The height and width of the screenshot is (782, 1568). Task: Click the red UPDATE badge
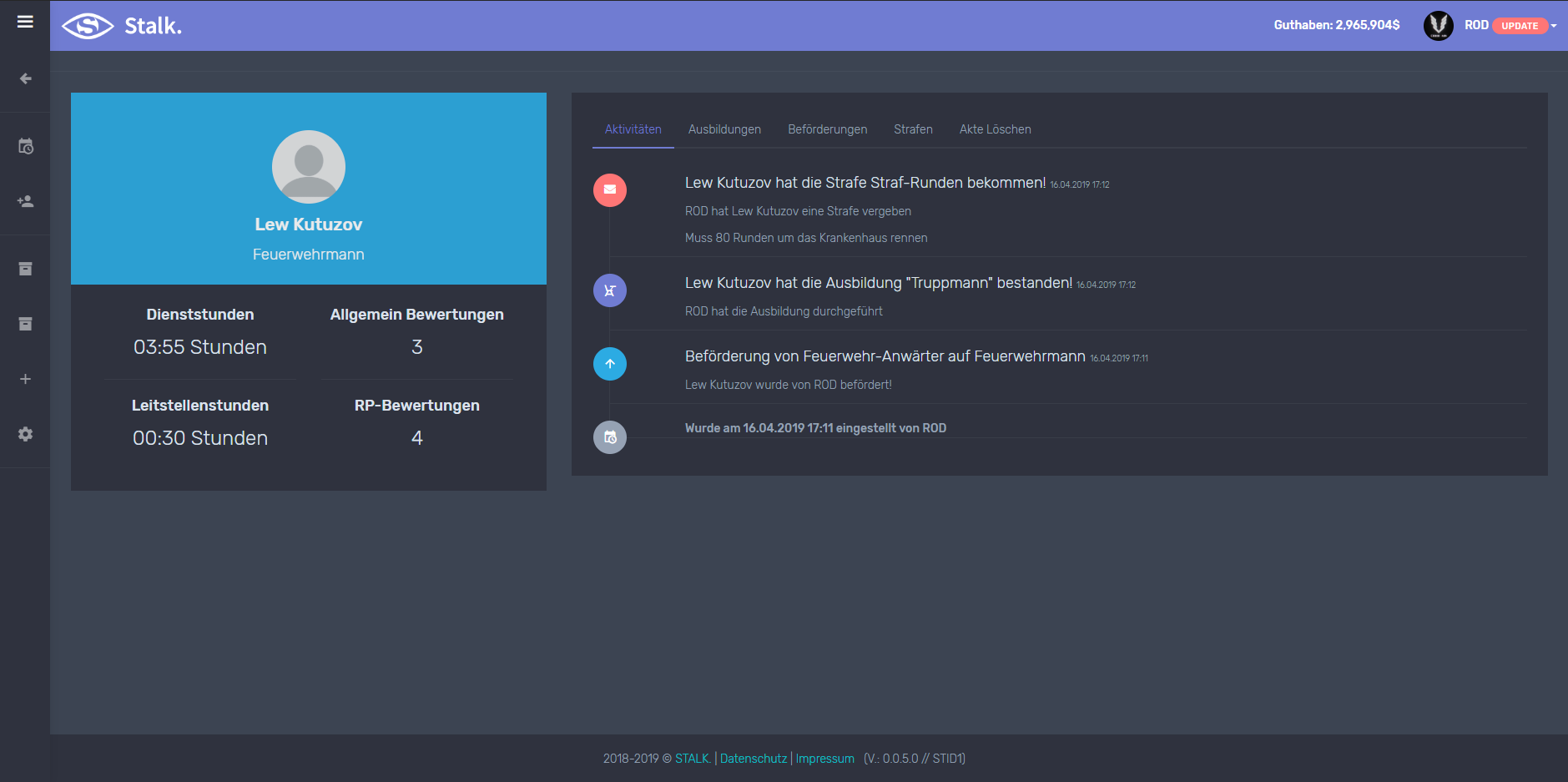(1520, 26)
